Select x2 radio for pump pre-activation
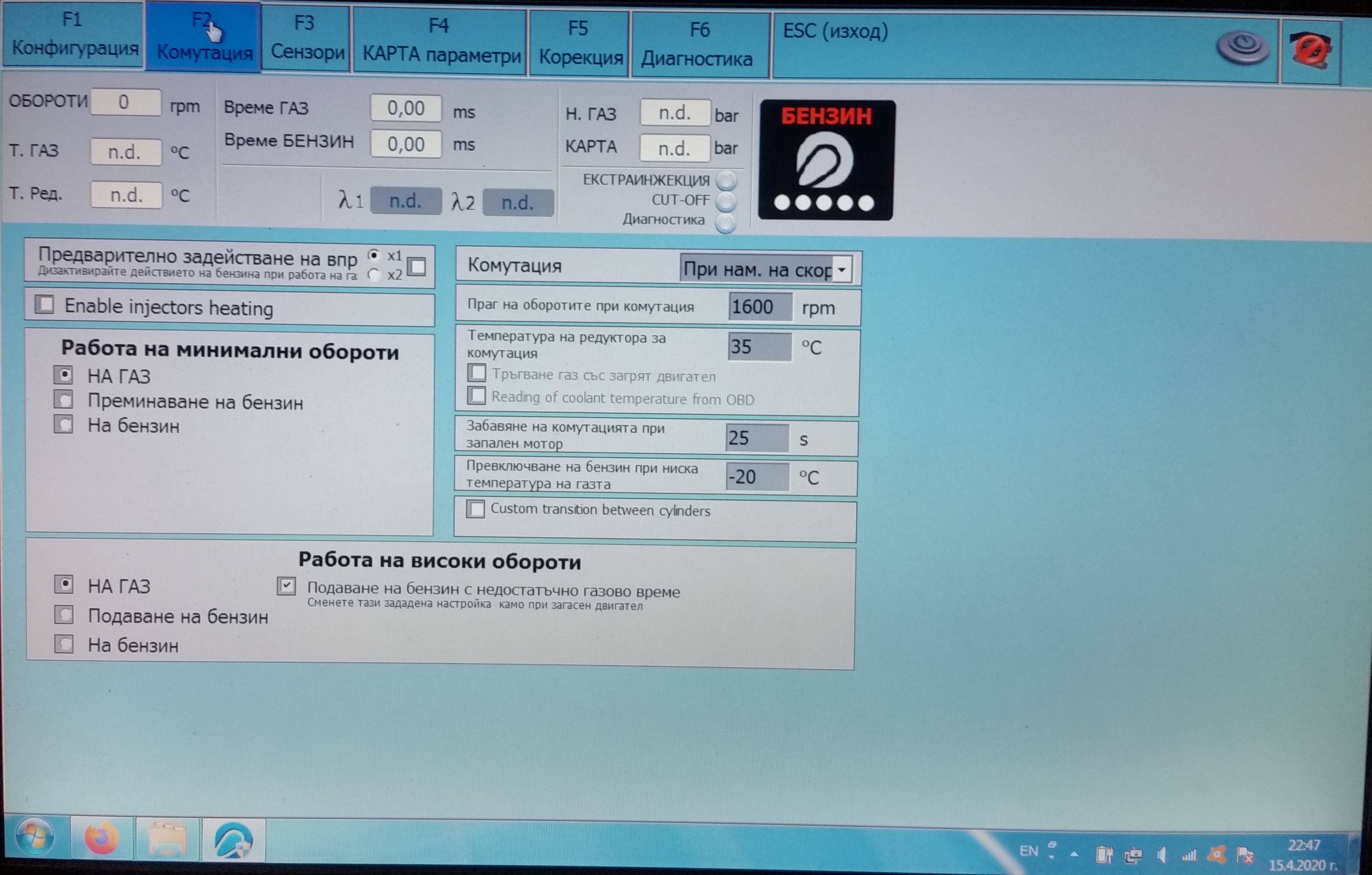 (374, 275)
